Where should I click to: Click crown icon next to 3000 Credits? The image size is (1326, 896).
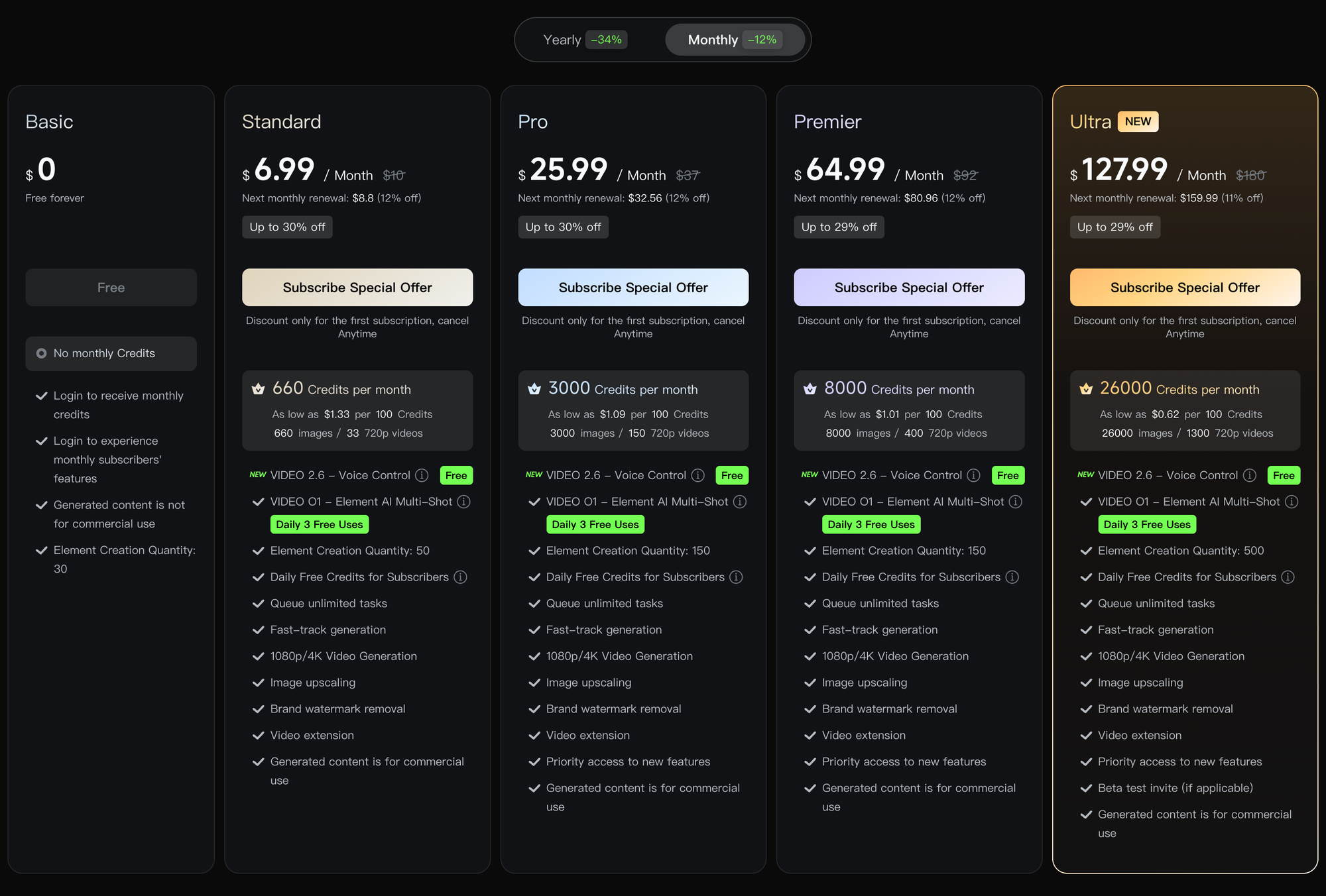(534, 389)
